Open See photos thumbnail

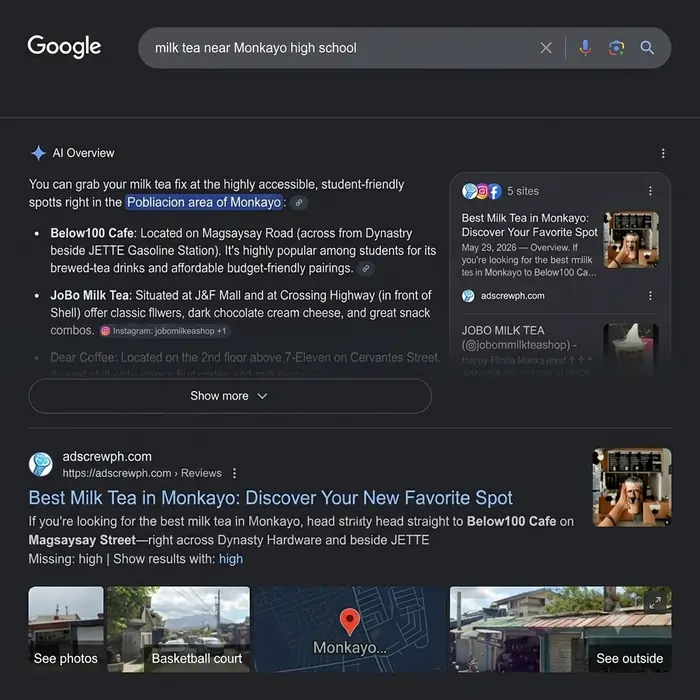[x=66, y=629]
